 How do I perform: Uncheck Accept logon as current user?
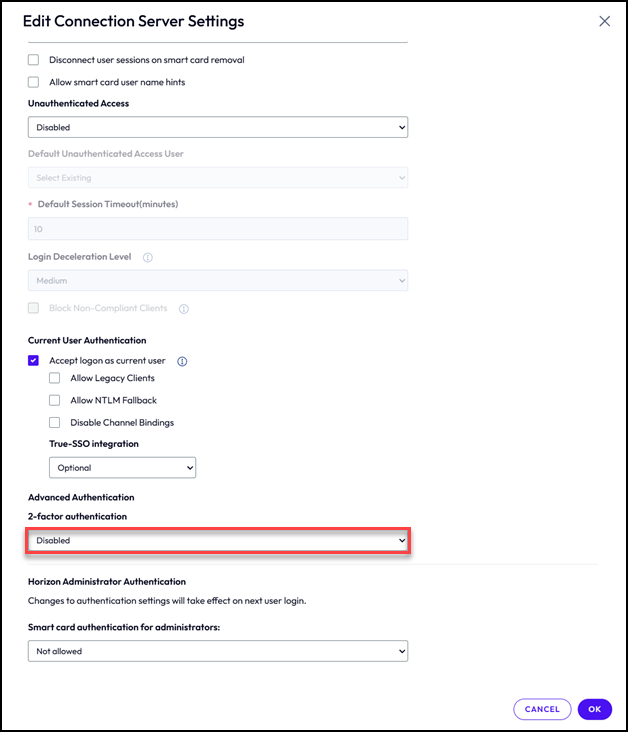pyautogui.click(x=34, y=361)
